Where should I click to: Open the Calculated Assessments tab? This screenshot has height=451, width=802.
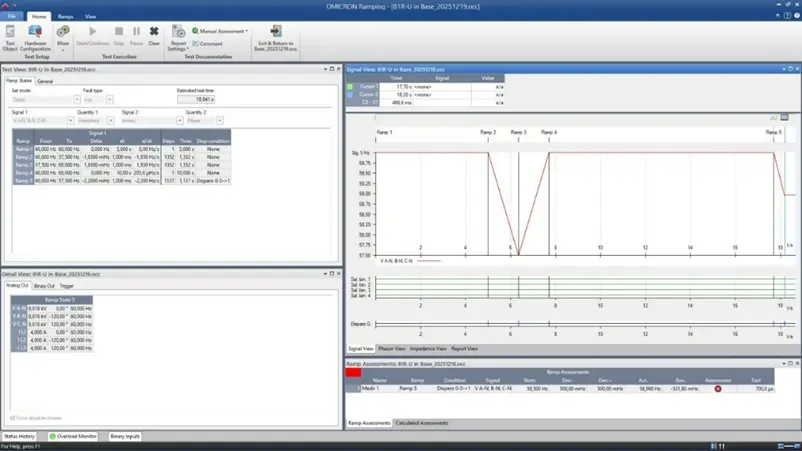421,423
